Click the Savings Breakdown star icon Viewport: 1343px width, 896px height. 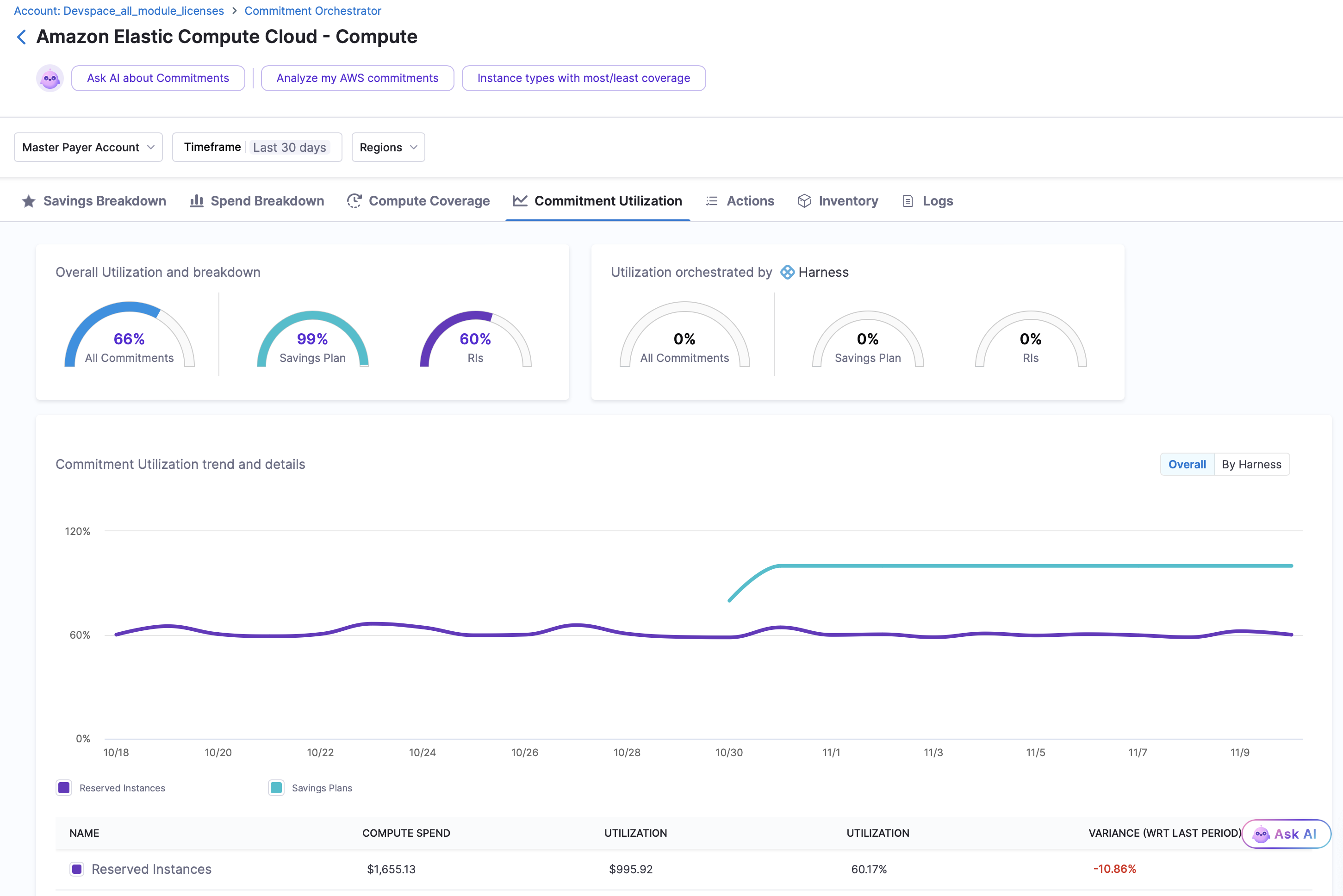29,201
